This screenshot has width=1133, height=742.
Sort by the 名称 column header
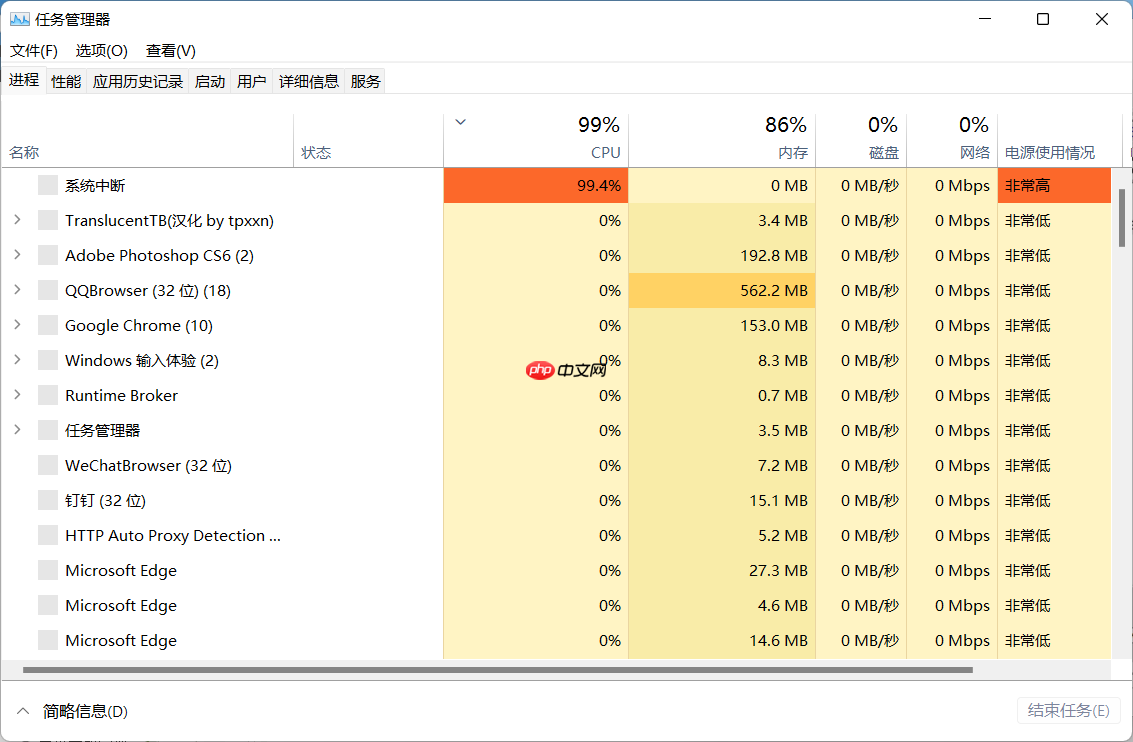(x=147, y=141)
